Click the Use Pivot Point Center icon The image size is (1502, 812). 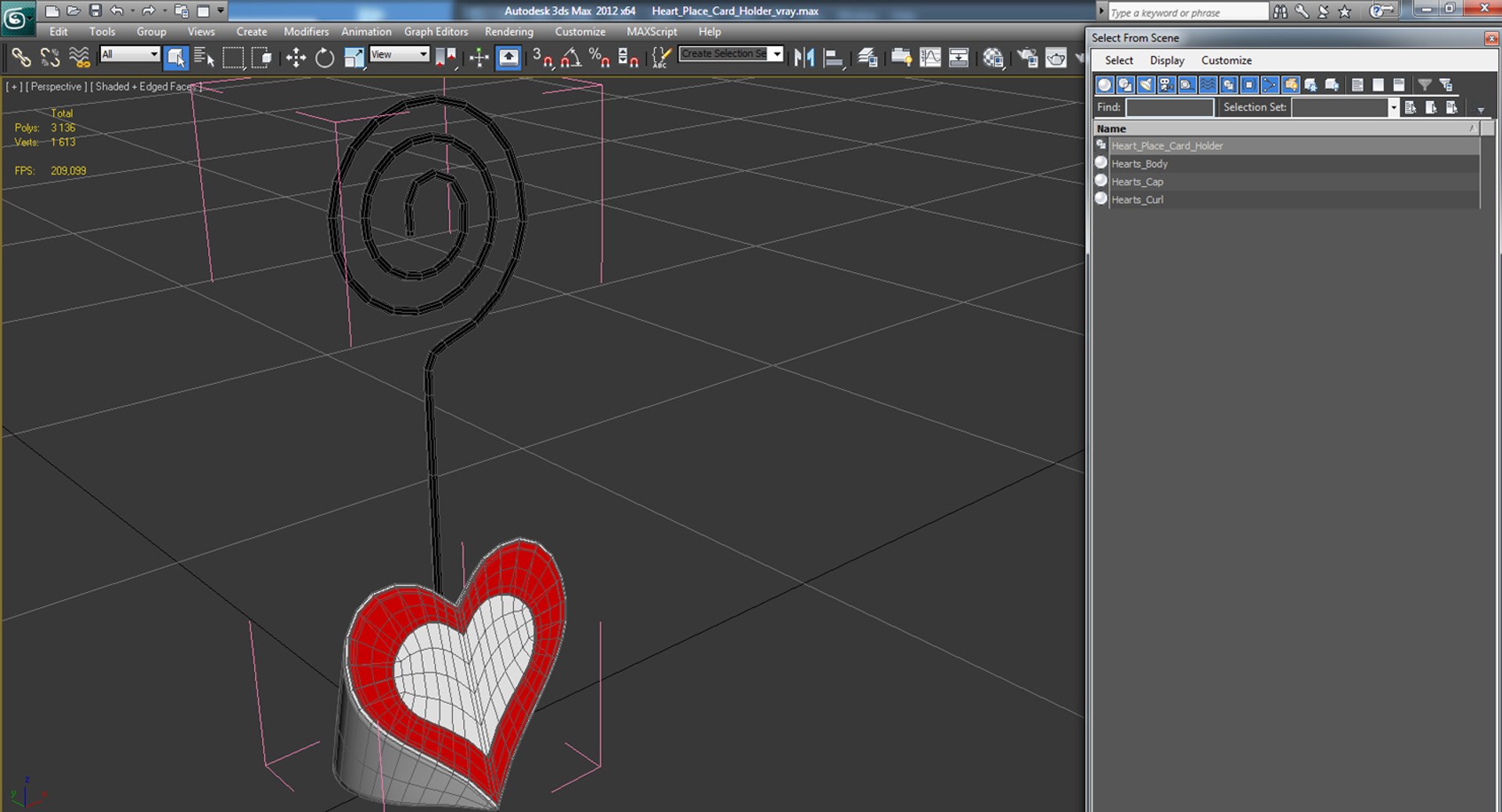(x=446, y=57)
